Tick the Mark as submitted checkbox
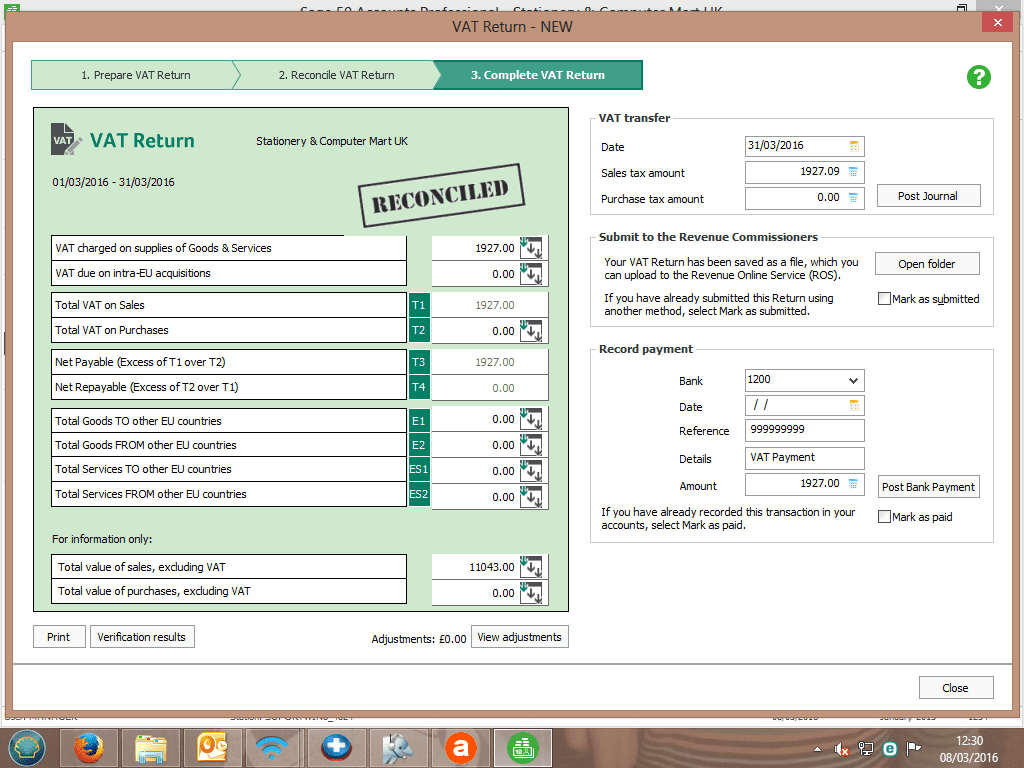This screenshot has height=768, width=1024. click(884, 298)
